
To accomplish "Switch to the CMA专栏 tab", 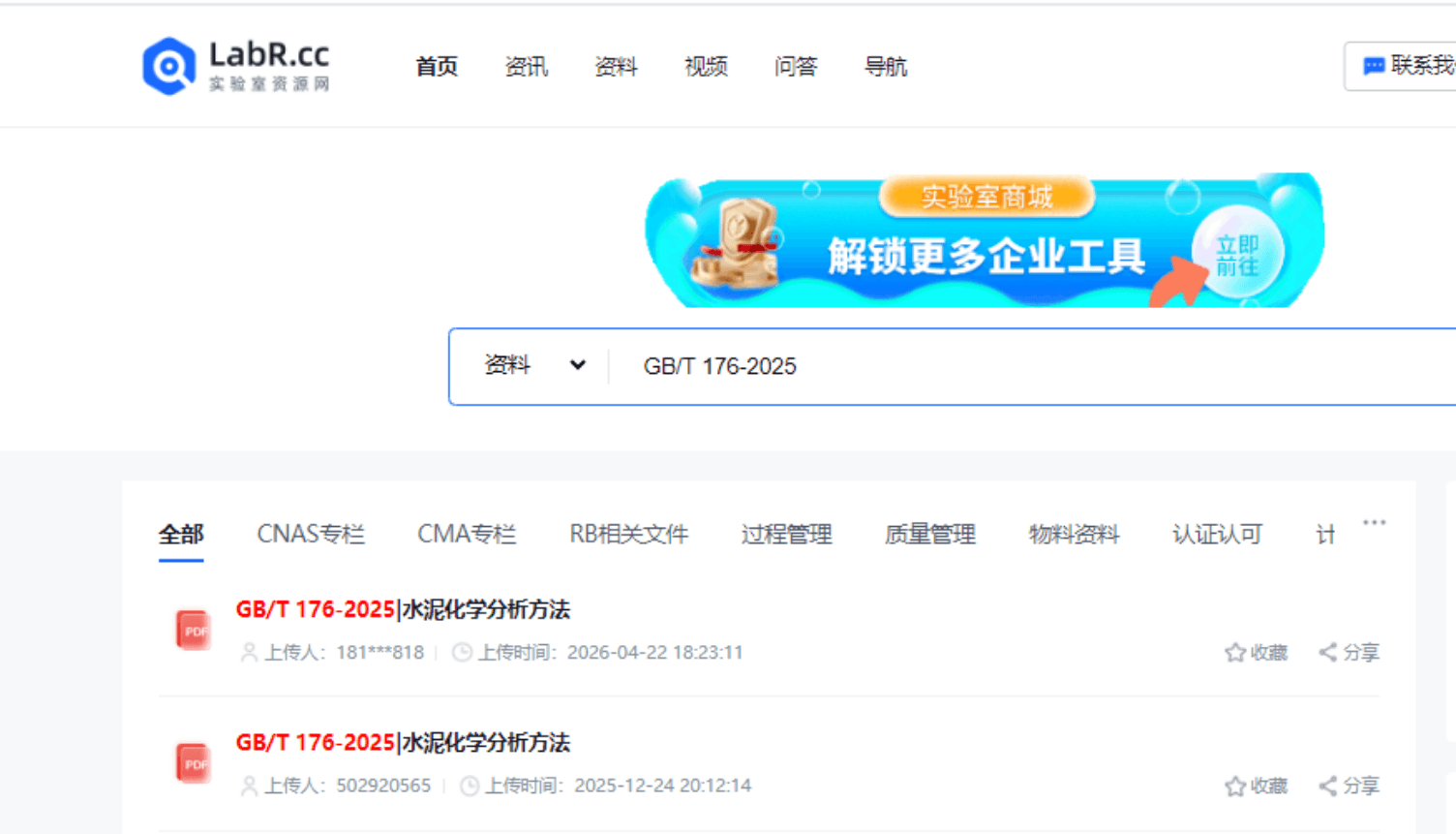I will [467, 534].
